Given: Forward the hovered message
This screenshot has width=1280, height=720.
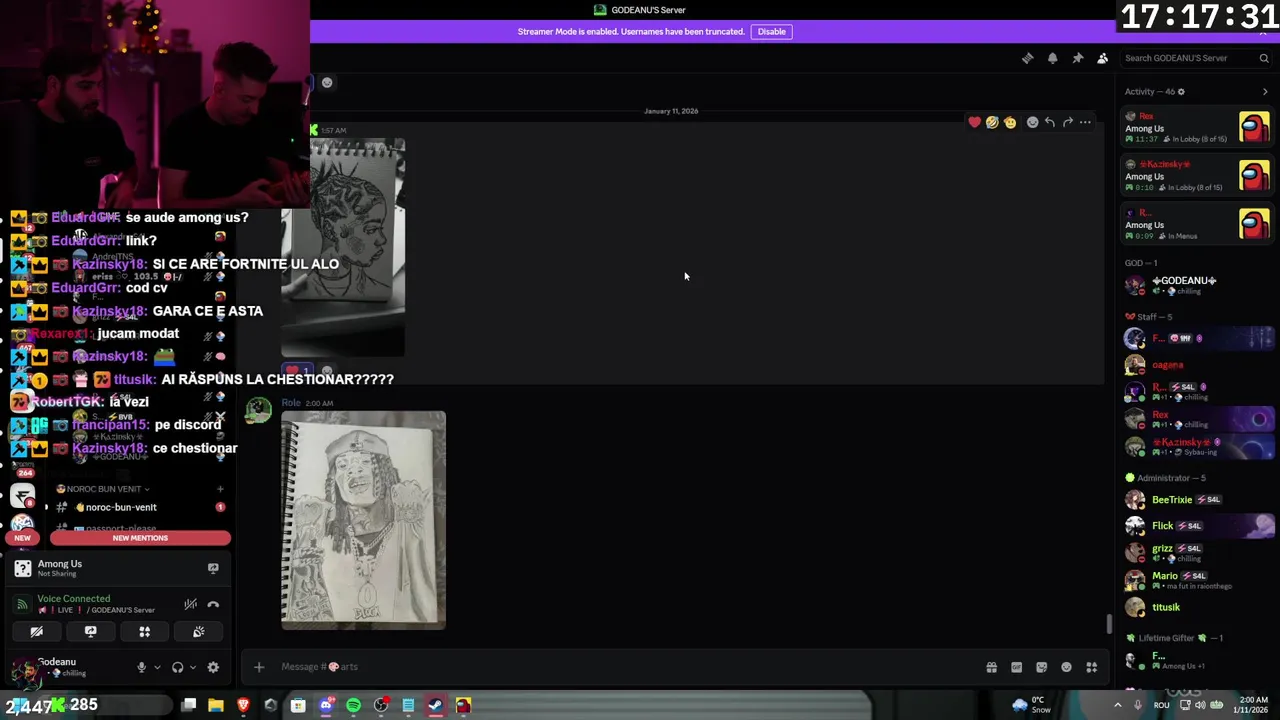Looking at the screenshot, I should click(x=1067, y=122).
